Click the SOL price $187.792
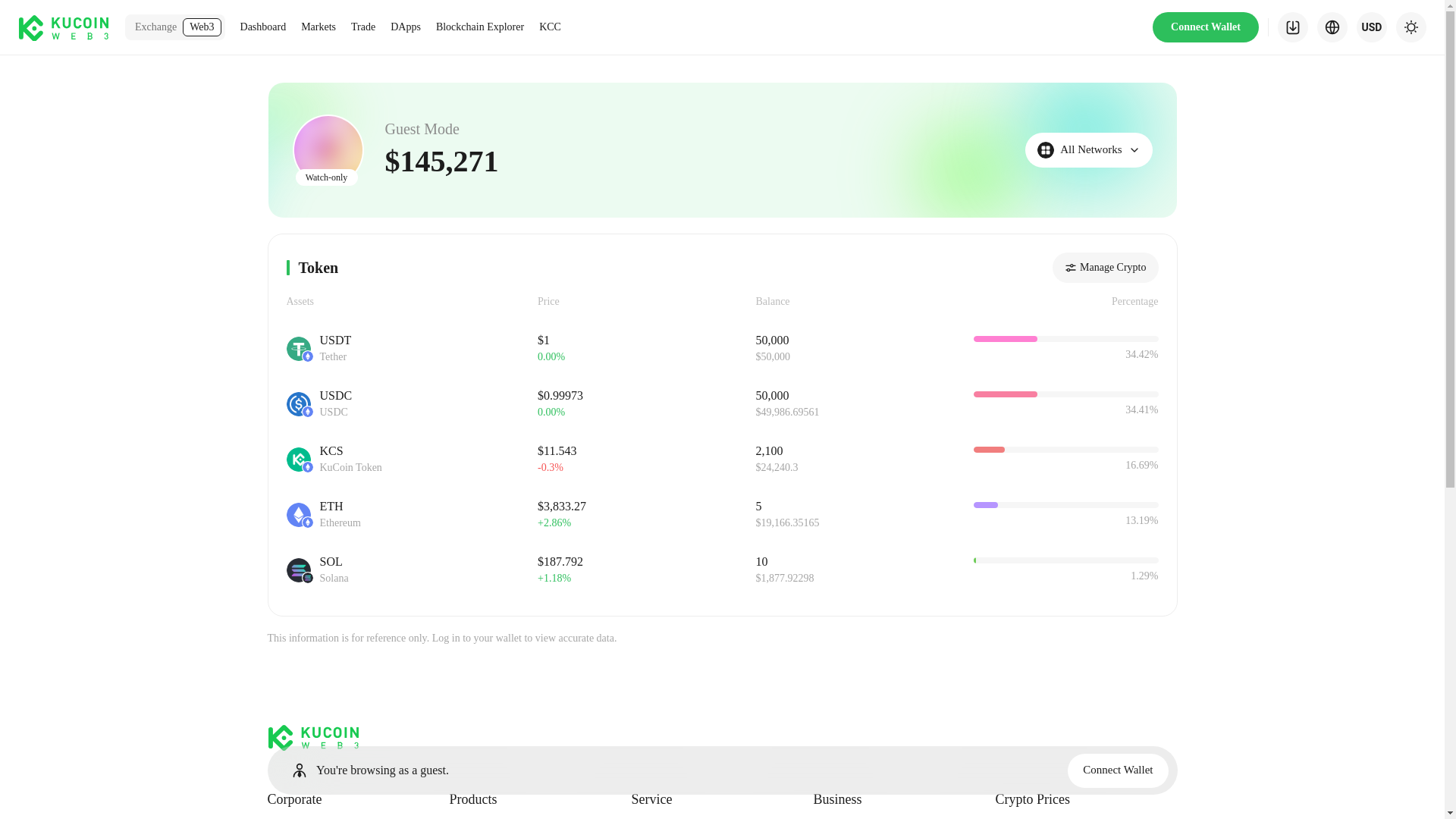 [560, 562]
